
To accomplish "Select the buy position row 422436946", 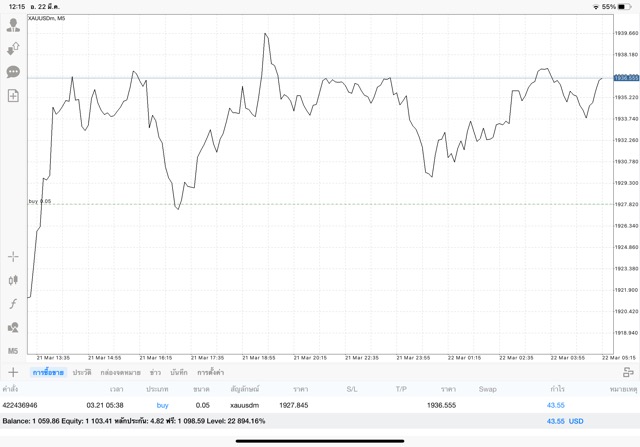I will (x=300, y=405).
